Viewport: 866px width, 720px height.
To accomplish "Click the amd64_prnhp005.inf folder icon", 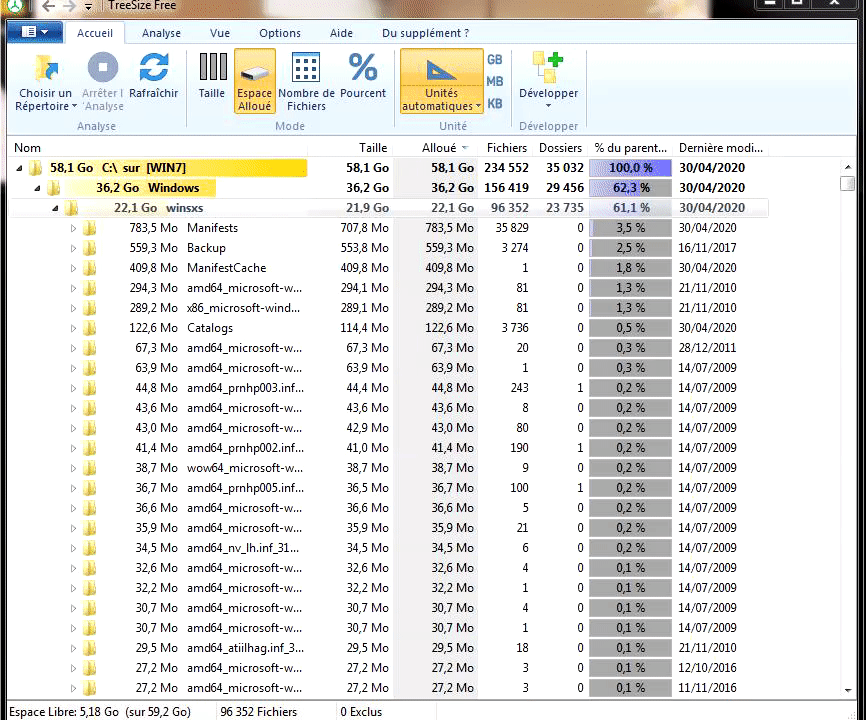I will [89, 488].
